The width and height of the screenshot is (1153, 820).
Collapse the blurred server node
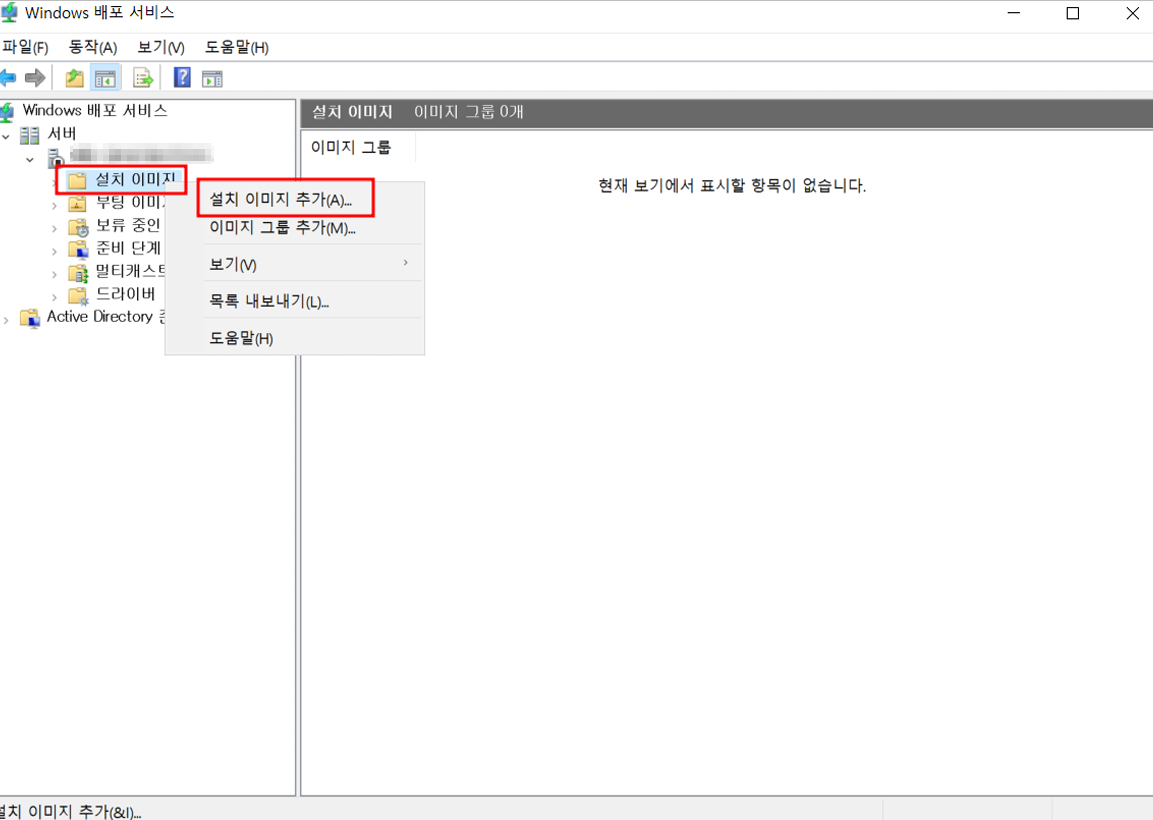pos(30,160)
